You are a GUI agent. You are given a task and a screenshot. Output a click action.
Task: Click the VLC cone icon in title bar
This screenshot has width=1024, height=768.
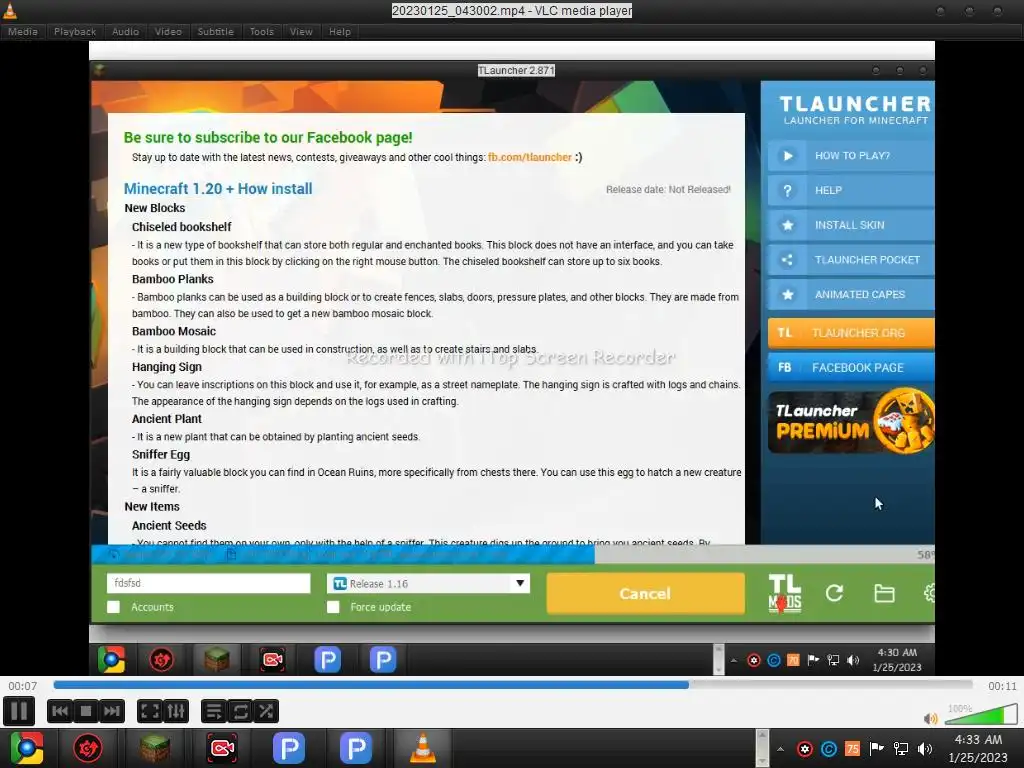point(10,10)
